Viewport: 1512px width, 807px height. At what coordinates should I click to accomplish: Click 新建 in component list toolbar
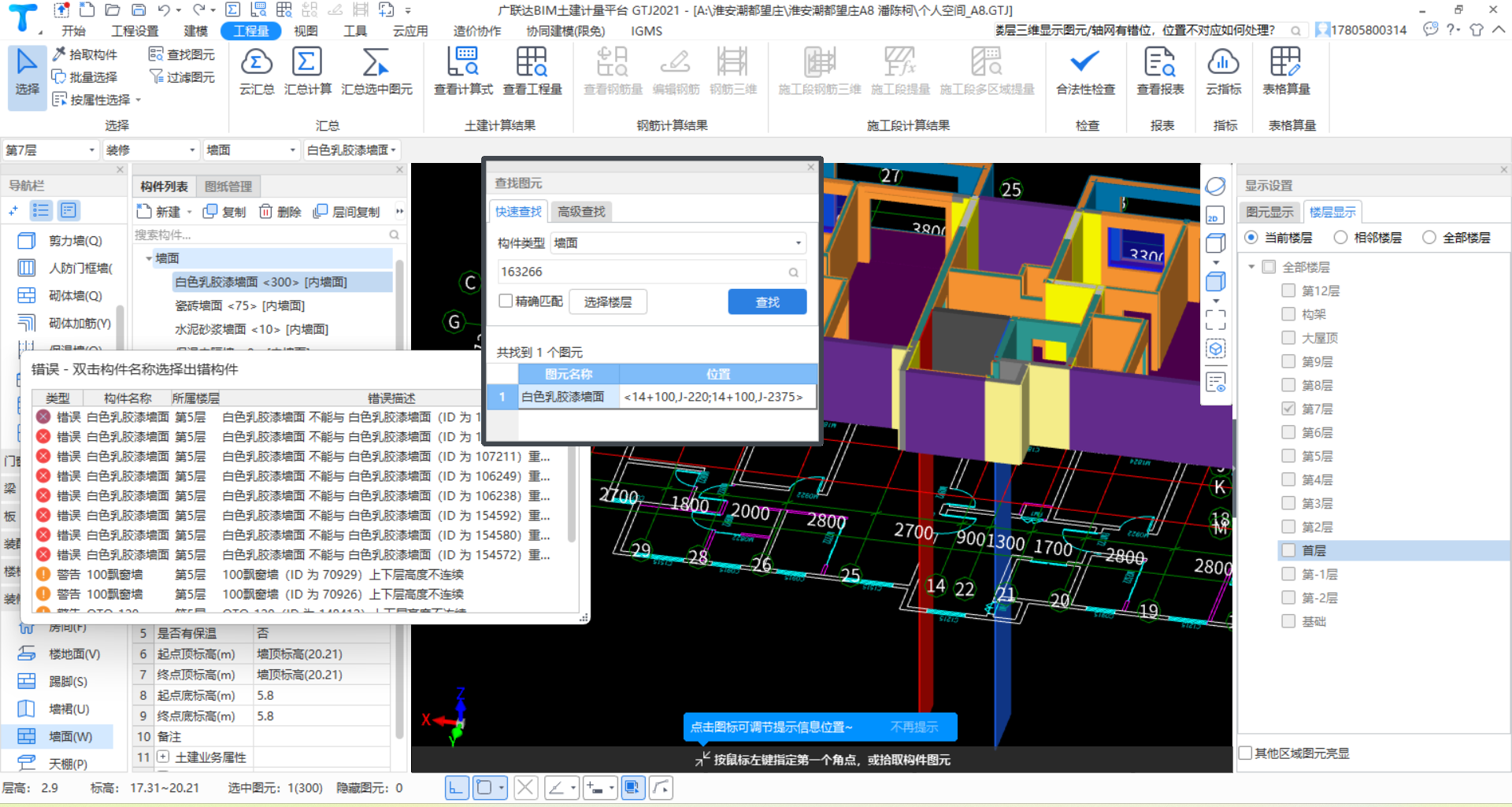tap(160, 212)
